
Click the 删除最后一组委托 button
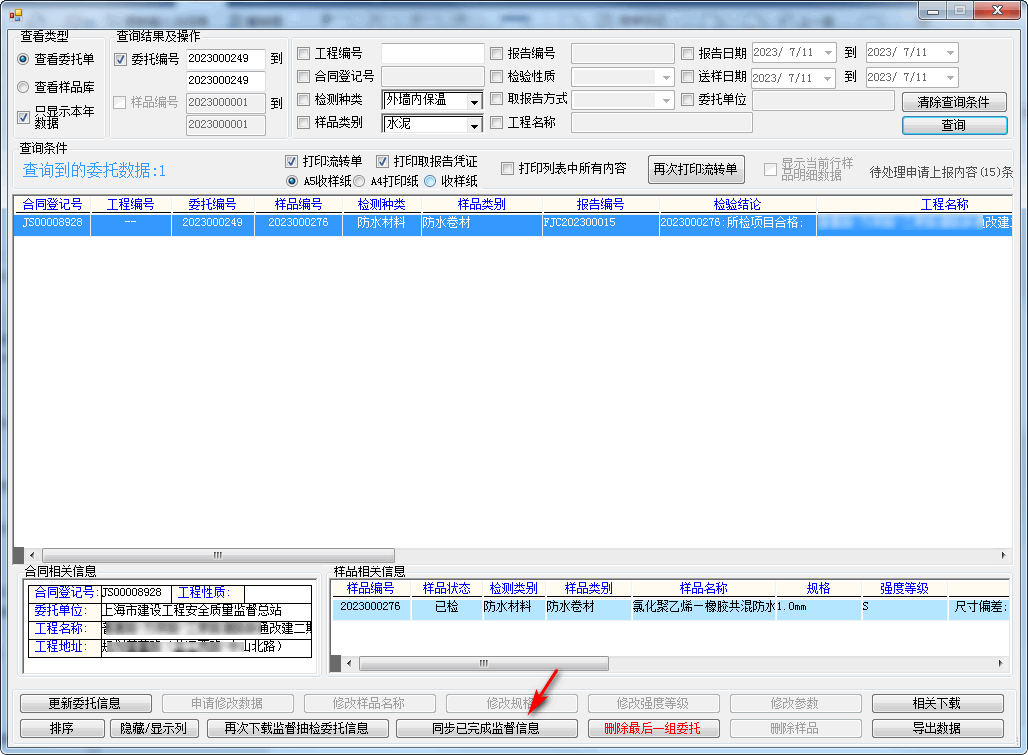click(653, 728)
